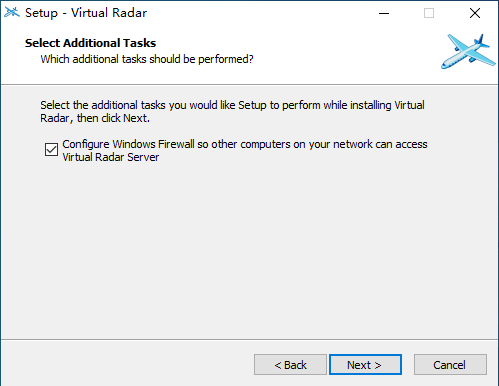Click the instruction paragraph about additional tasks
499x386 pixels.
tap(232, 111)
